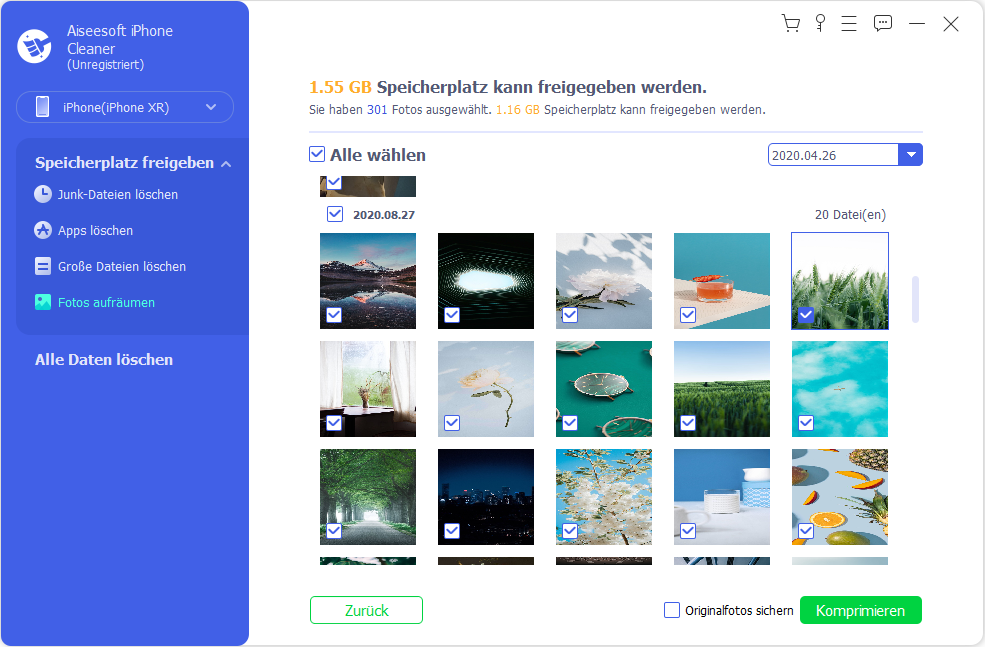
Task: Select Alle Daten löschen in sidebar
Action: 104,360
